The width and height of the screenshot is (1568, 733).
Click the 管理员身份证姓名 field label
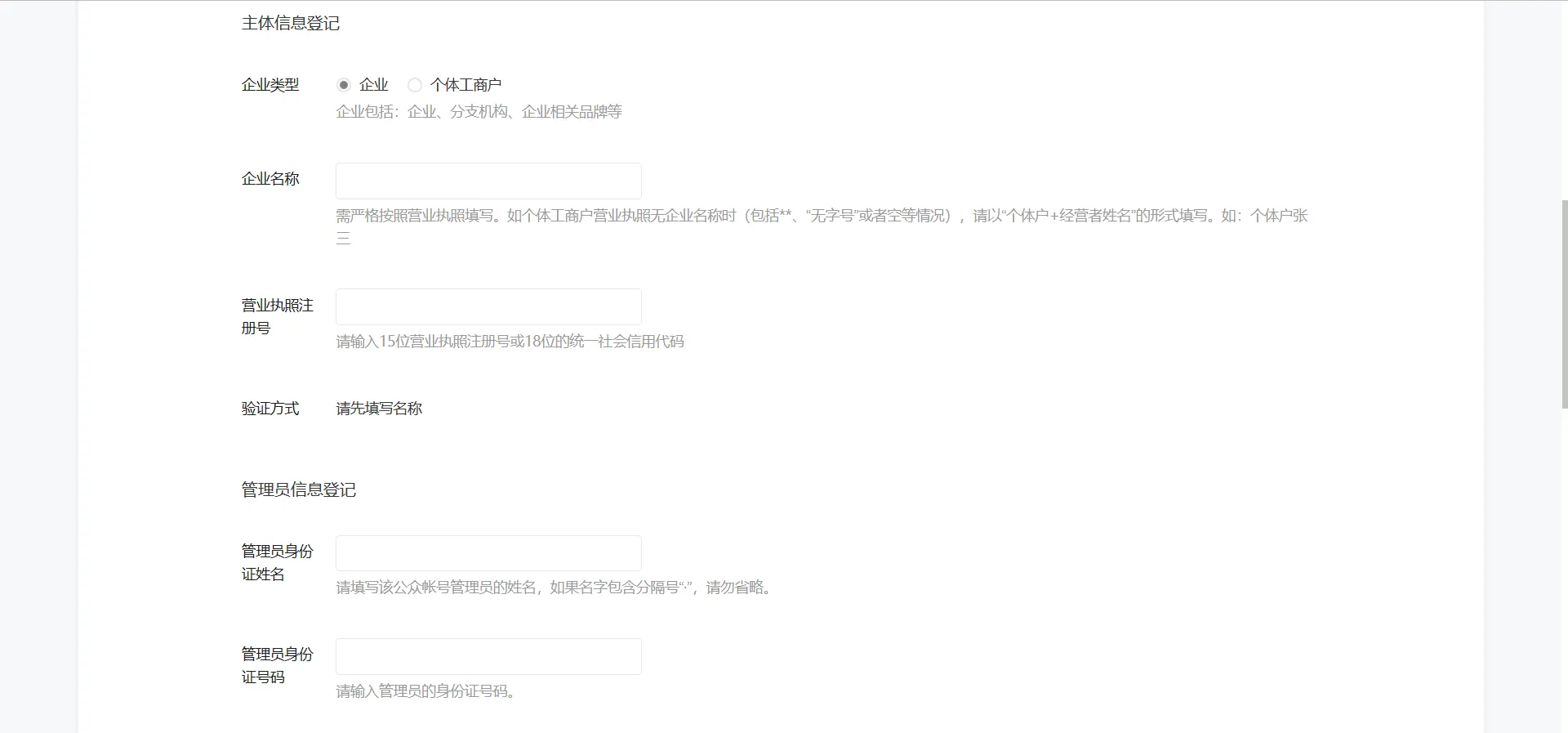(277, 562)
